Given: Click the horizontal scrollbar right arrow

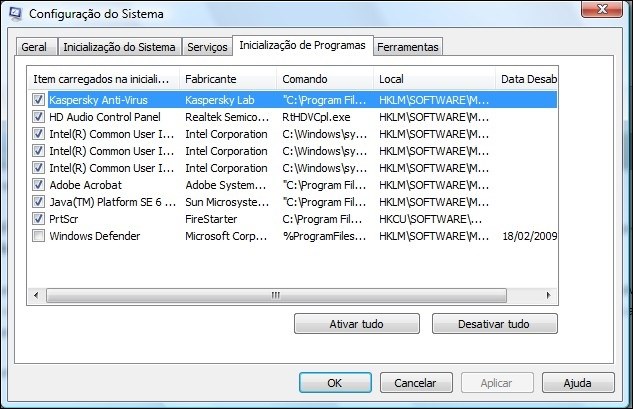Looking at the screenshot, I should 549,295.
